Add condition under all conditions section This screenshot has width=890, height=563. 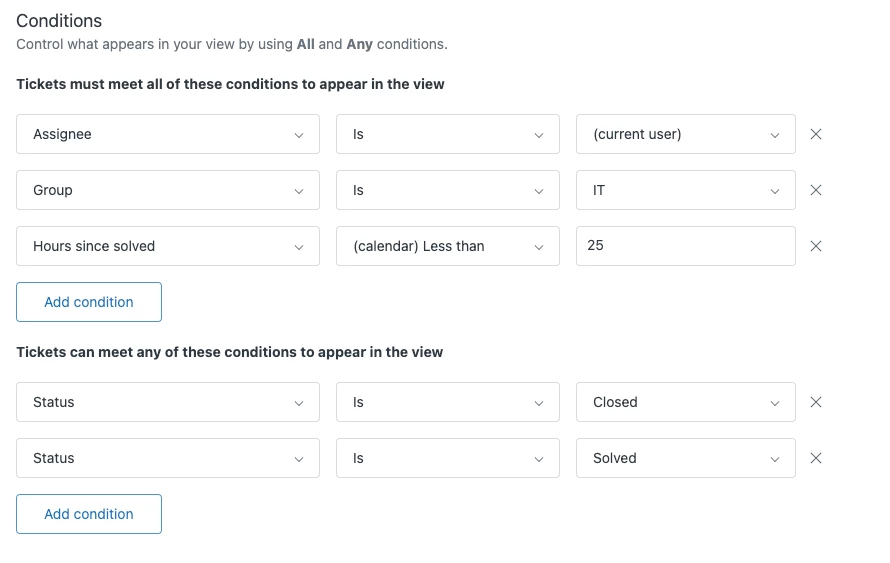(89, 302)
